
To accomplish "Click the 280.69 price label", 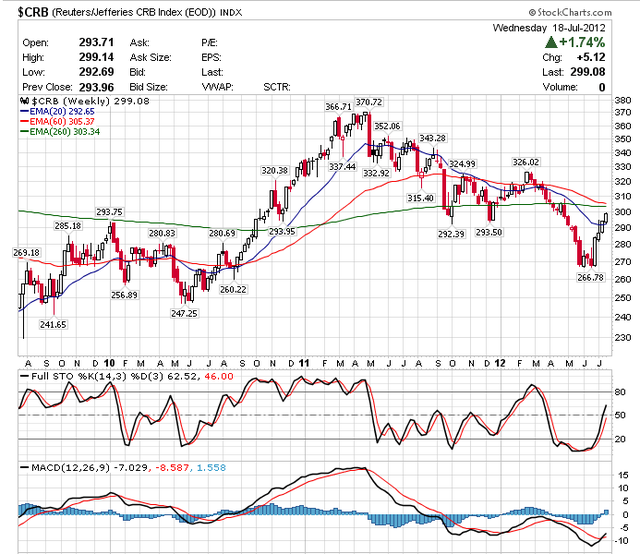I will tap(222, 233).
